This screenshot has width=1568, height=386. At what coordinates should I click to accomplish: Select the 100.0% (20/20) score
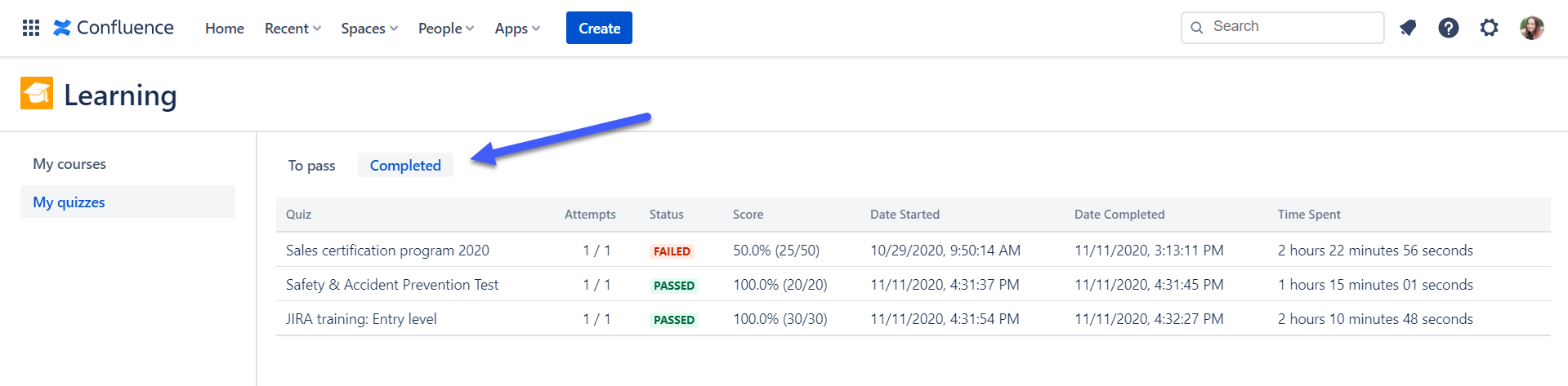780,285
